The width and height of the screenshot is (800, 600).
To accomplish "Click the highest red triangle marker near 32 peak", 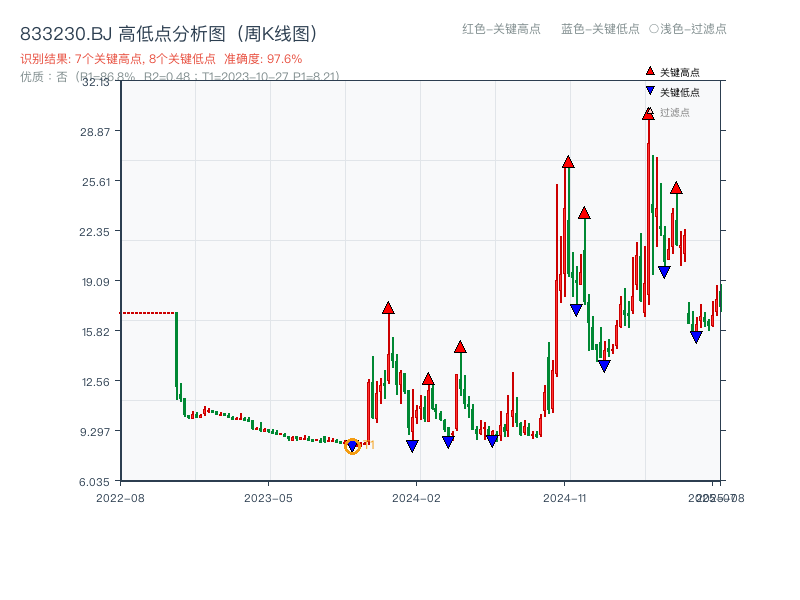I will 648,115.
